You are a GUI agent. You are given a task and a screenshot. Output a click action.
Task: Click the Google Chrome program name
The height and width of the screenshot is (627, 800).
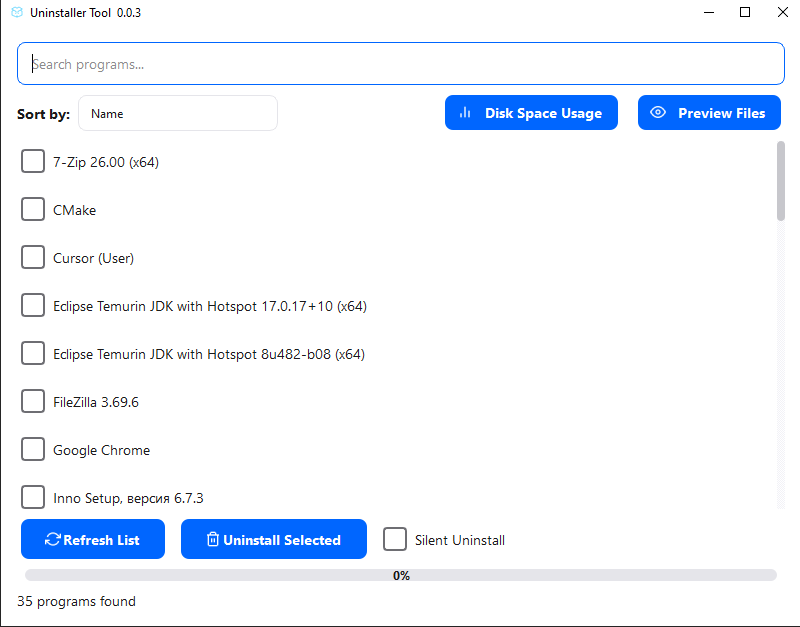pyautogui.click(x=102, y=450)
